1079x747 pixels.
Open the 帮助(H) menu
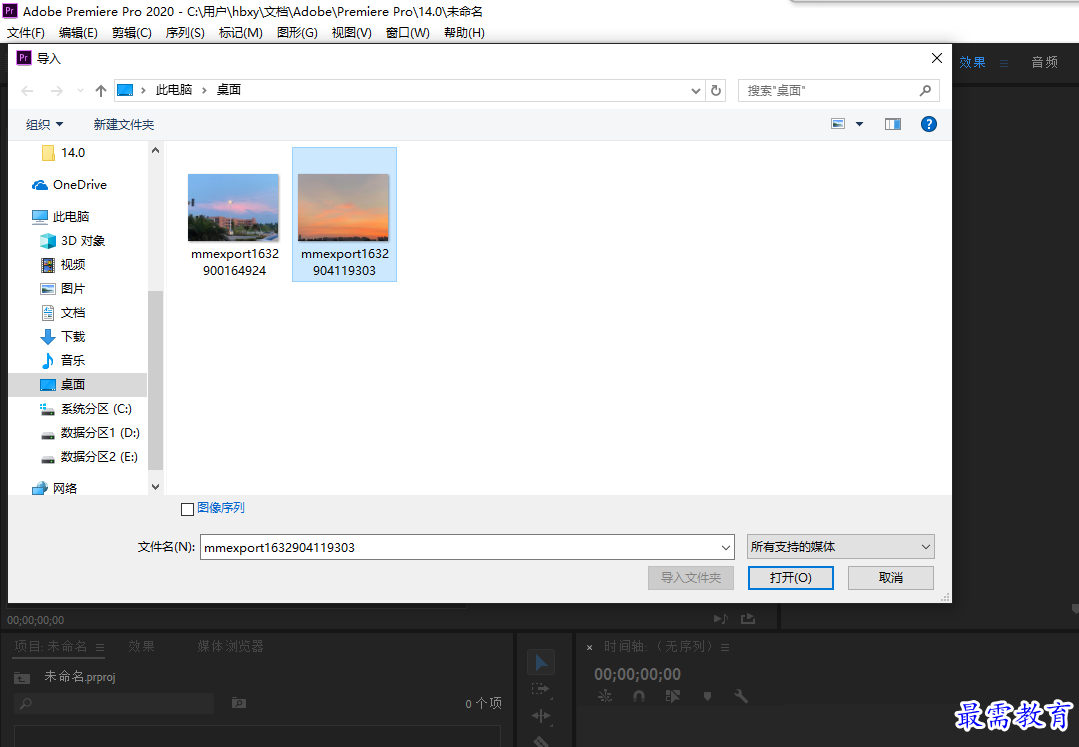[464, 33]
